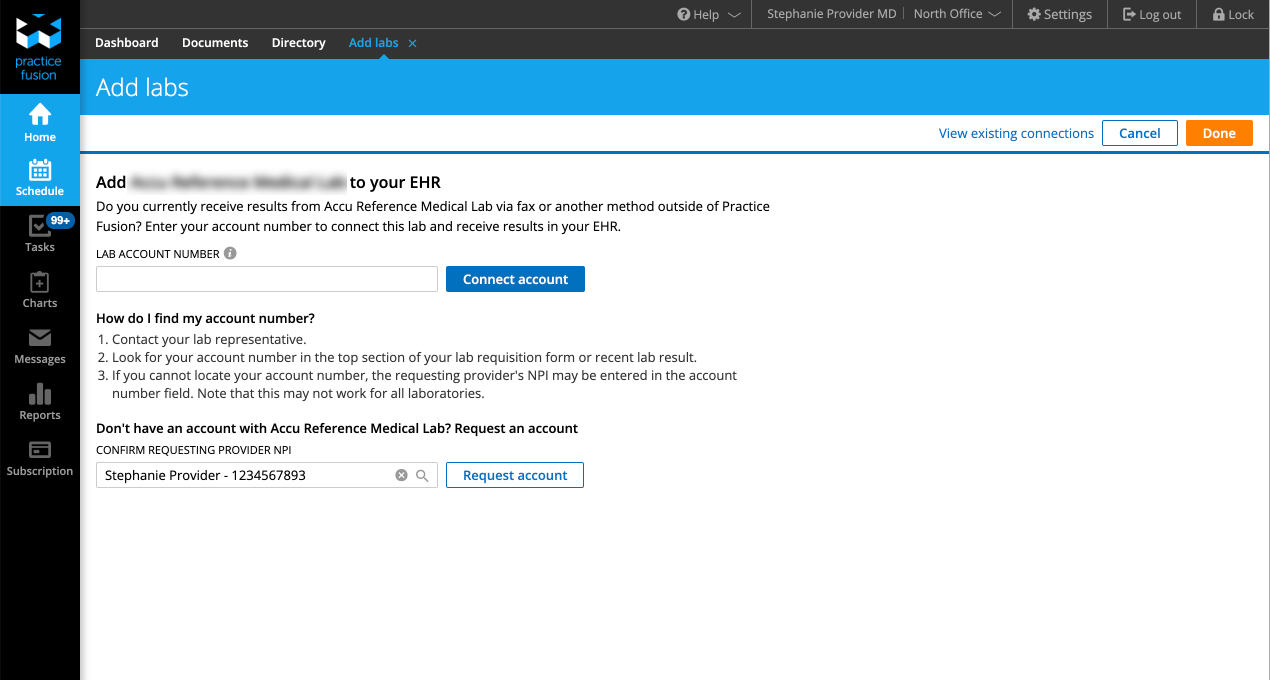This screenshot has width=1270, height=680.
Task: Switch to the Directory tab
Action: tap(298, 43)
